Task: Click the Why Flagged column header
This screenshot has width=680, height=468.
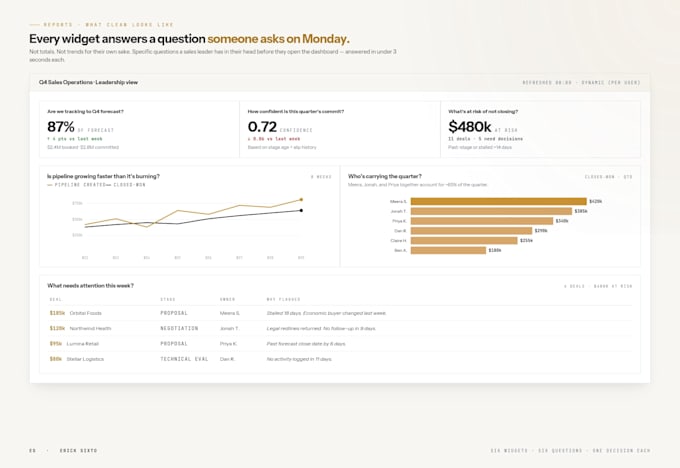Action: (x=284, y=299)
